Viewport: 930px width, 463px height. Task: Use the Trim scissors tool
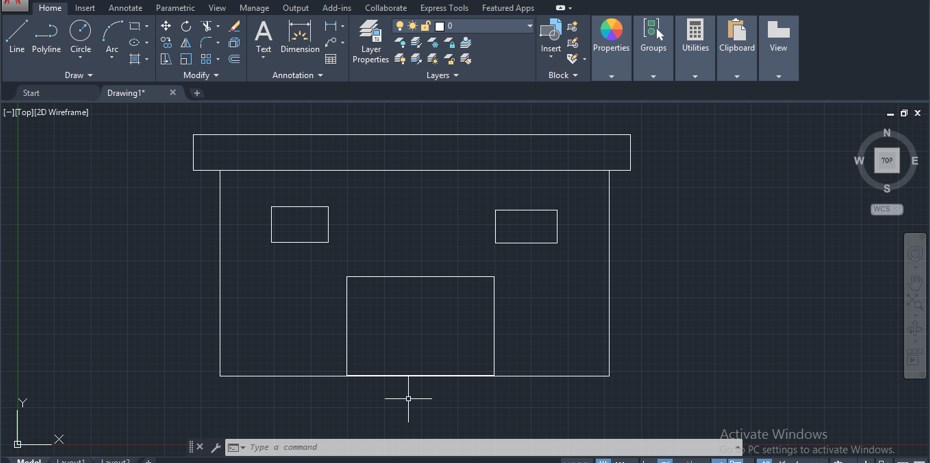[206, 26]
